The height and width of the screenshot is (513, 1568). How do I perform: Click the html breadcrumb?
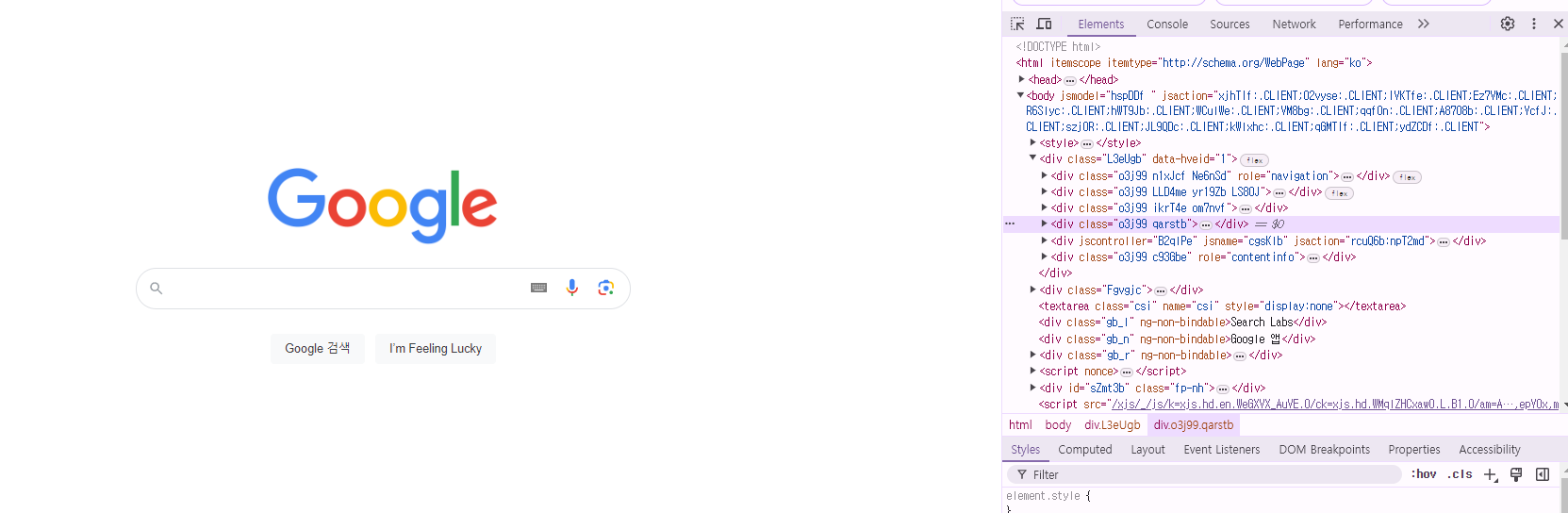[x=1020, y=425]
